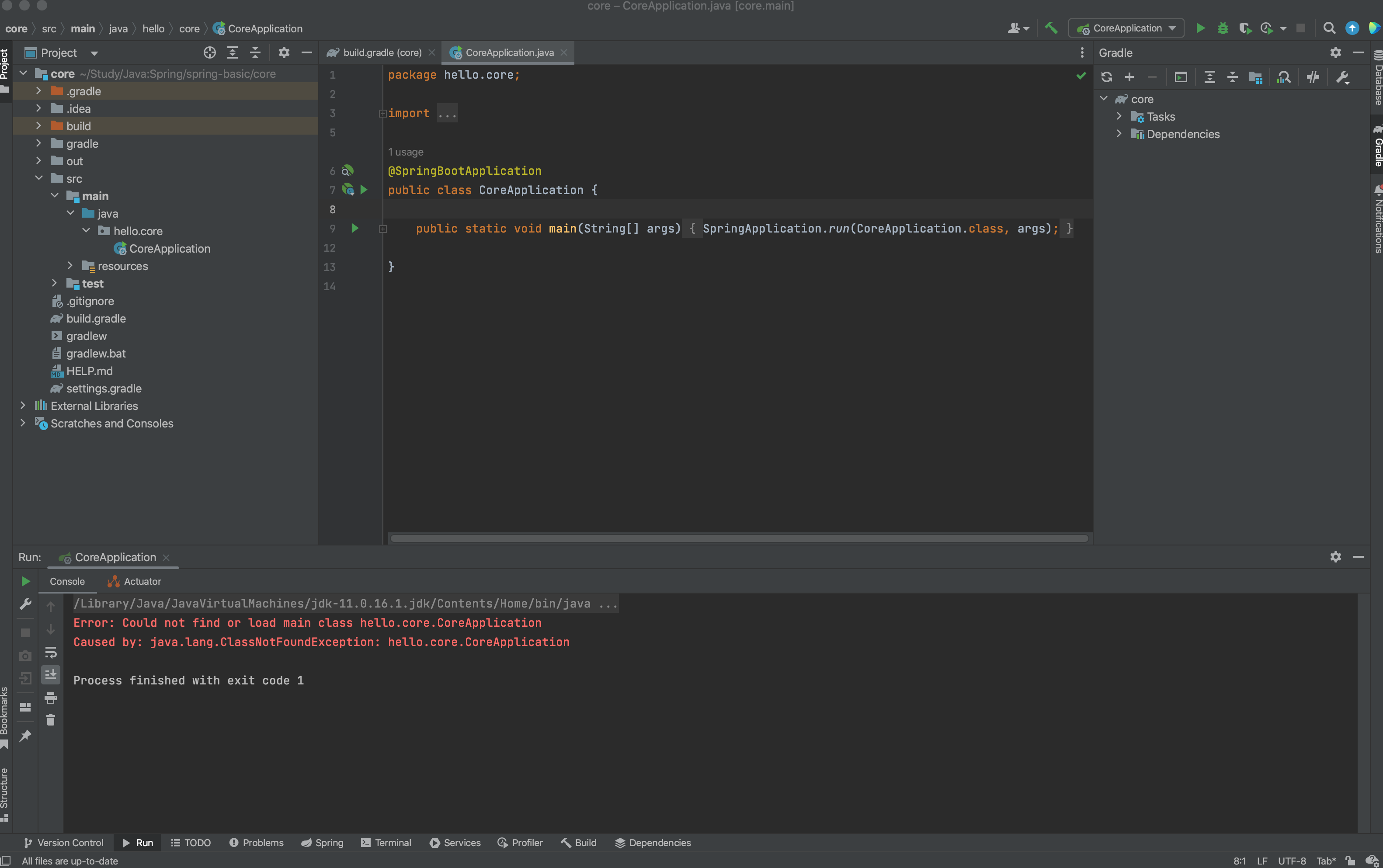1383x868 pixels.
Task: Open editor tabs kebab menu
Action: click(x=1081, y=53)
